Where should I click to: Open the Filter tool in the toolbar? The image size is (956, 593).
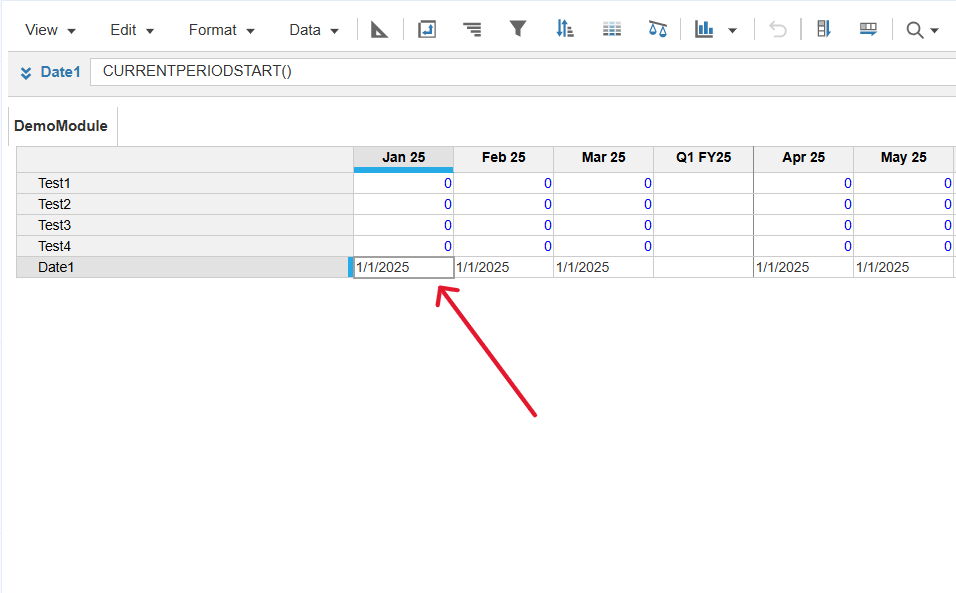[x=518, y=28]
